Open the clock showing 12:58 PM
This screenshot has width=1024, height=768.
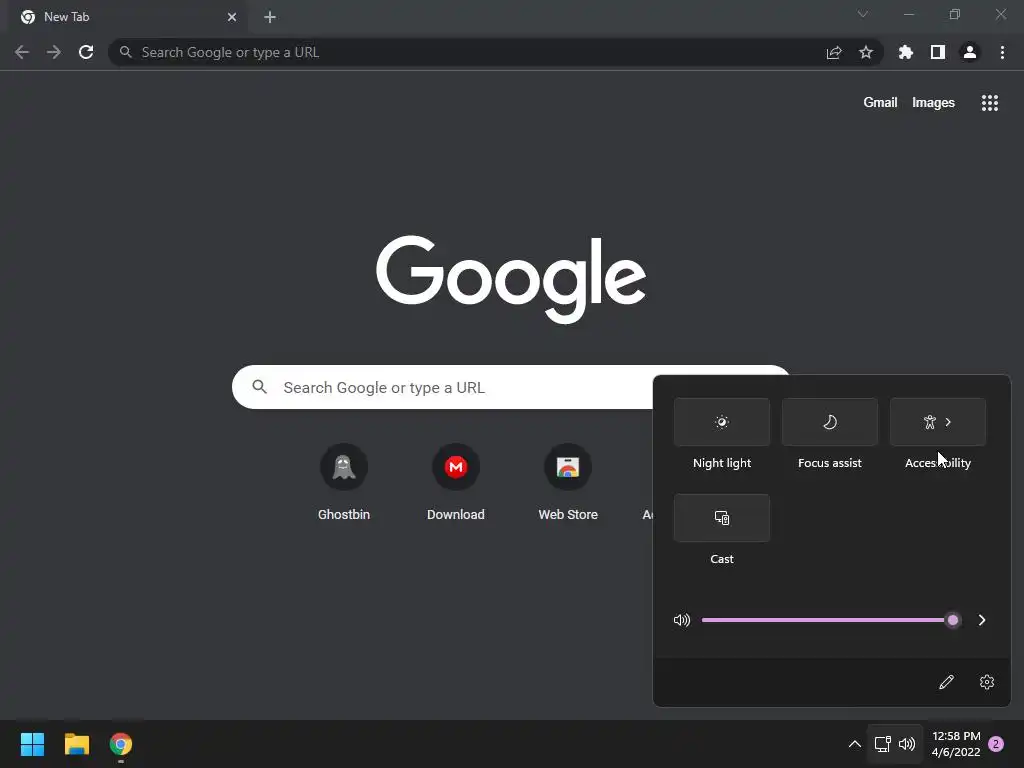pos(956,744)
